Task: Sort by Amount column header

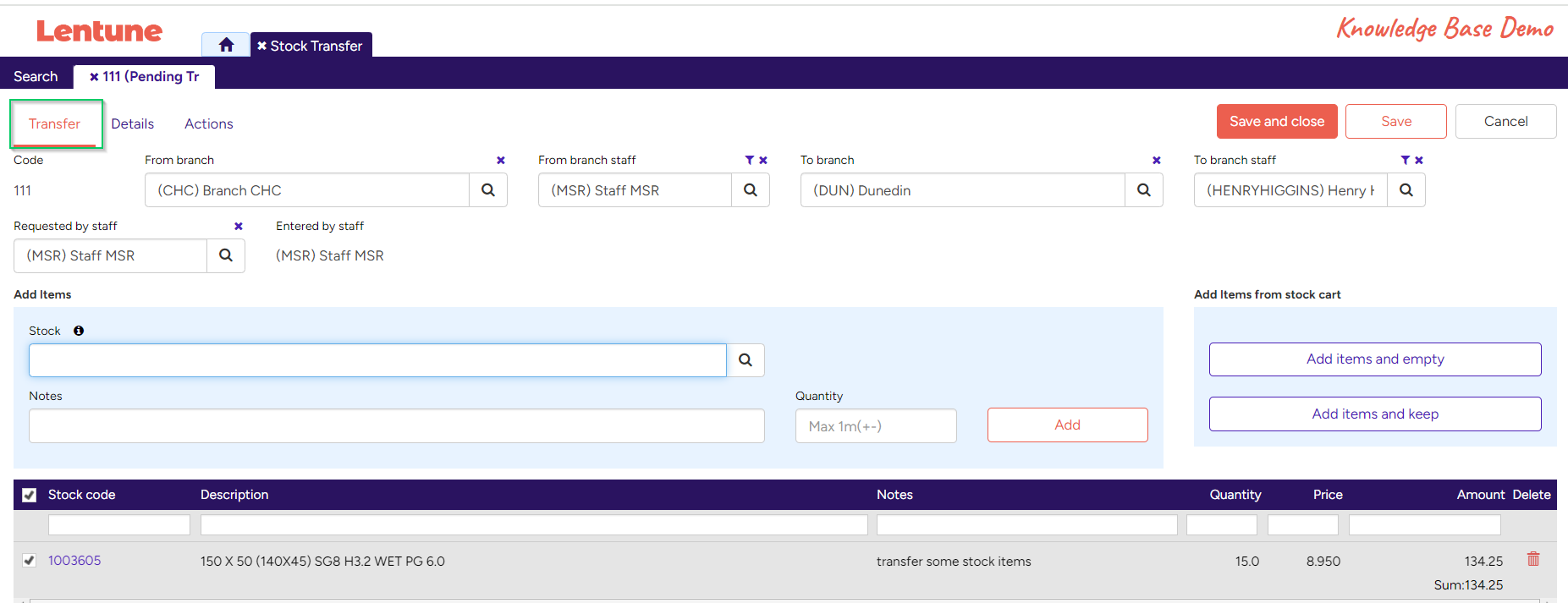Action: [x=1481, y=495]
